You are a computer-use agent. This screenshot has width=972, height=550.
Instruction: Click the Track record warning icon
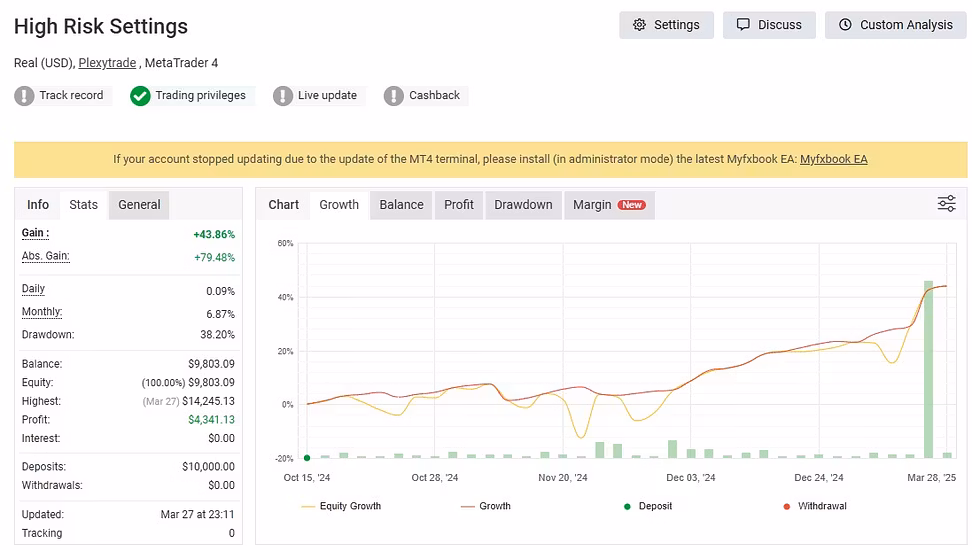click(x=24, y=96)
